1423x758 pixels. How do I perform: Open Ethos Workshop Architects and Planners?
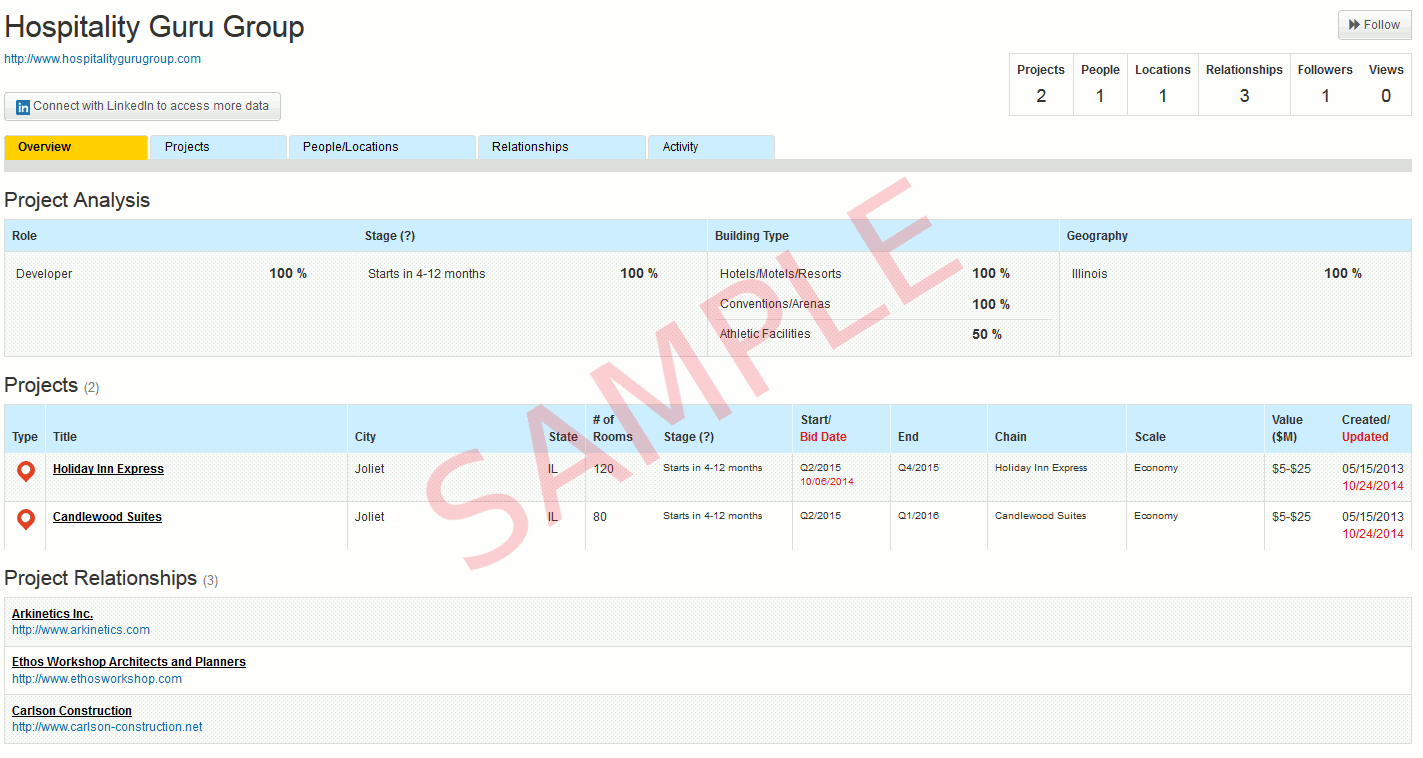click(x=129, y=662)
